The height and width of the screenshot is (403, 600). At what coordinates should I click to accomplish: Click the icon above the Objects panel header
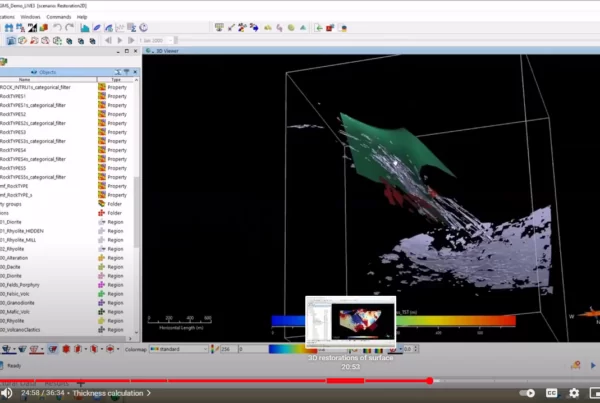click(x=4, y=62)
